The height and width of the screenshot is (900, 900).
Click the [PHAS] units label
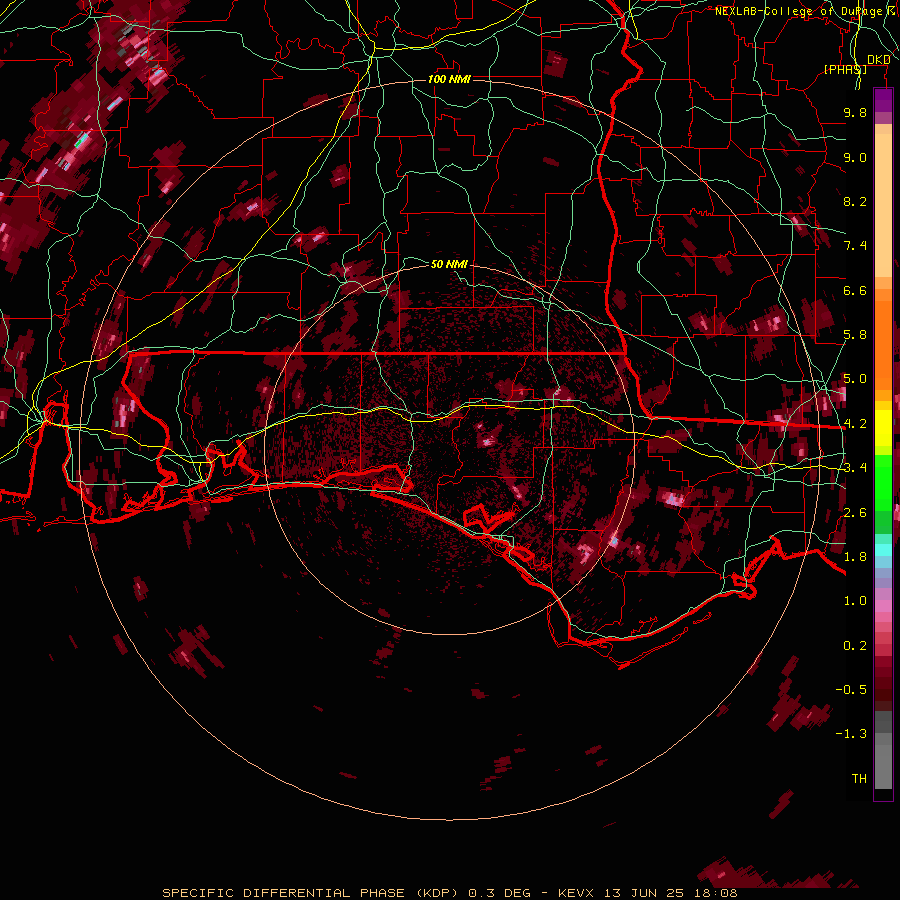pos(845,69)
